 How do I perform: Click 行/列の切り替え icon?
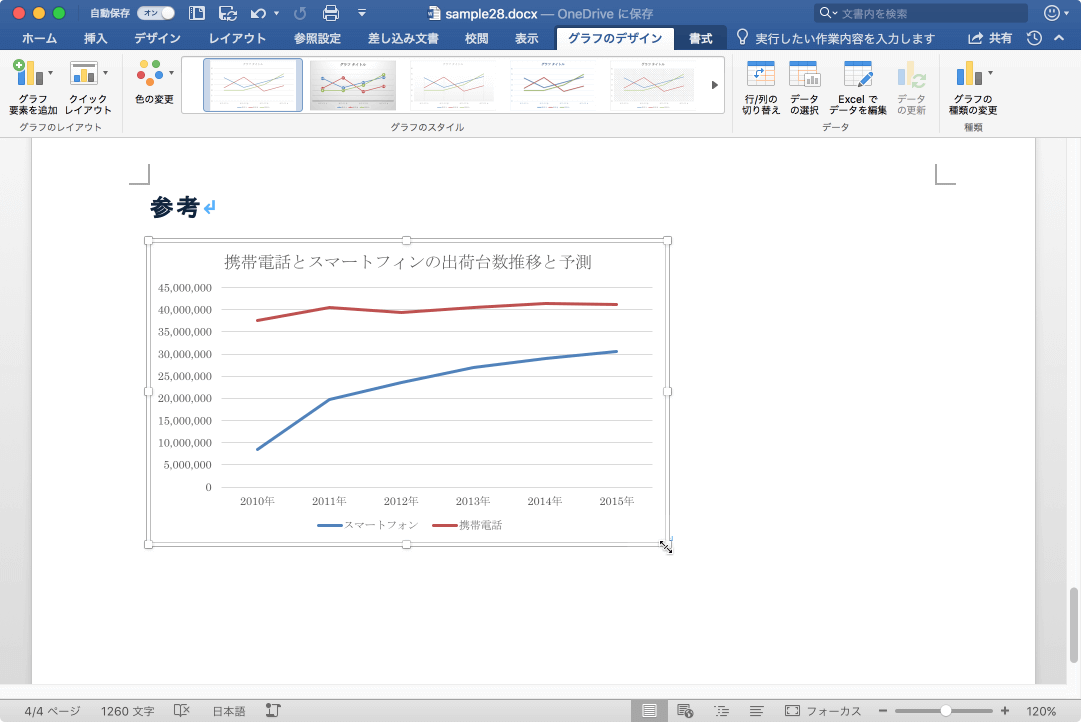pyautogui.click(x=761, y=87)
